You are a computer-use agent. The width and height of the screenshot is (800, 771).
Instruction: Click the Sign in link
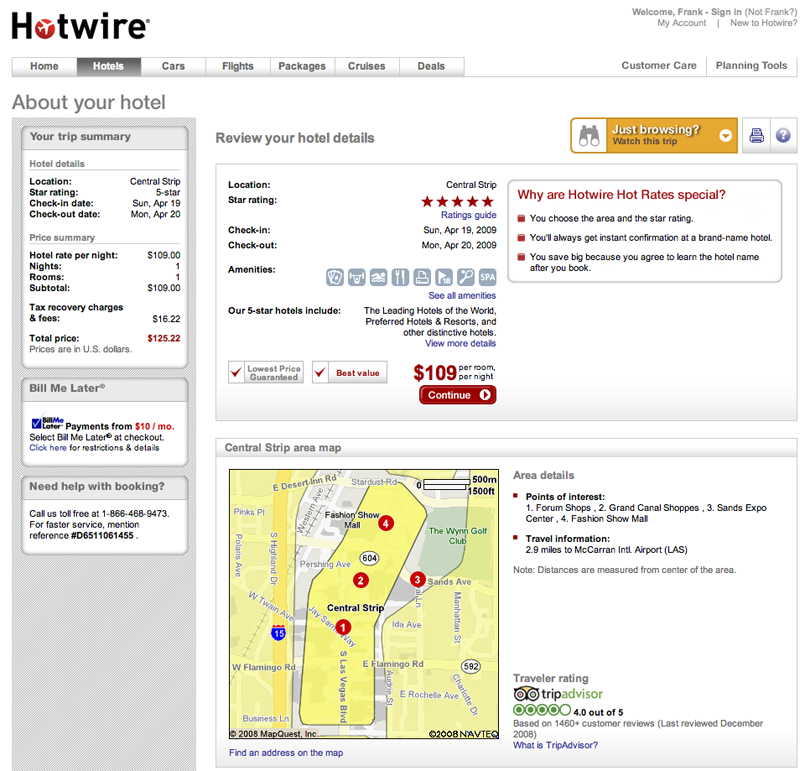[726, 12]
